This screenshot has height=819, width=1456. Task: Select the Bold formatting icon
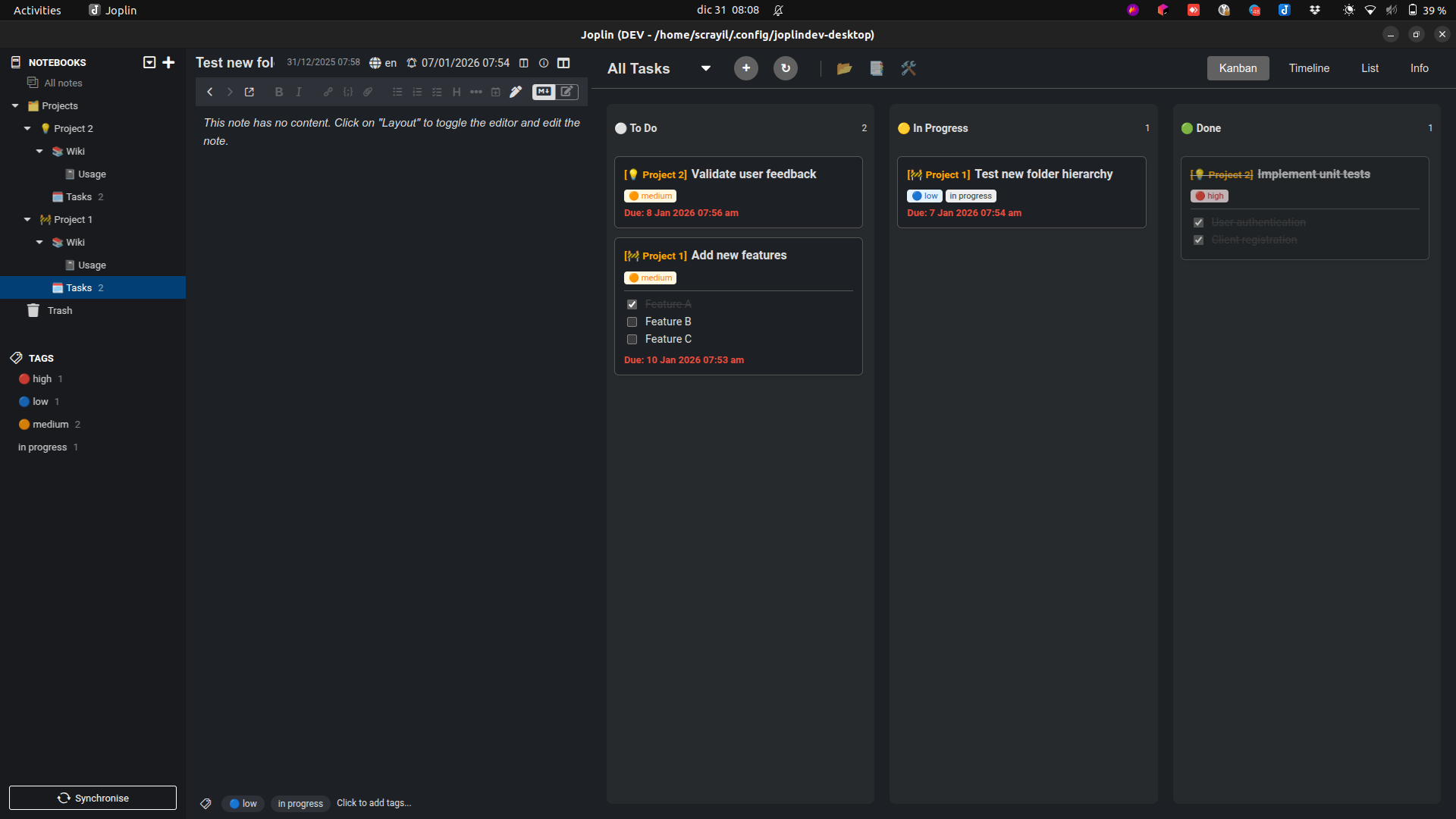click(x=278, y=92)
